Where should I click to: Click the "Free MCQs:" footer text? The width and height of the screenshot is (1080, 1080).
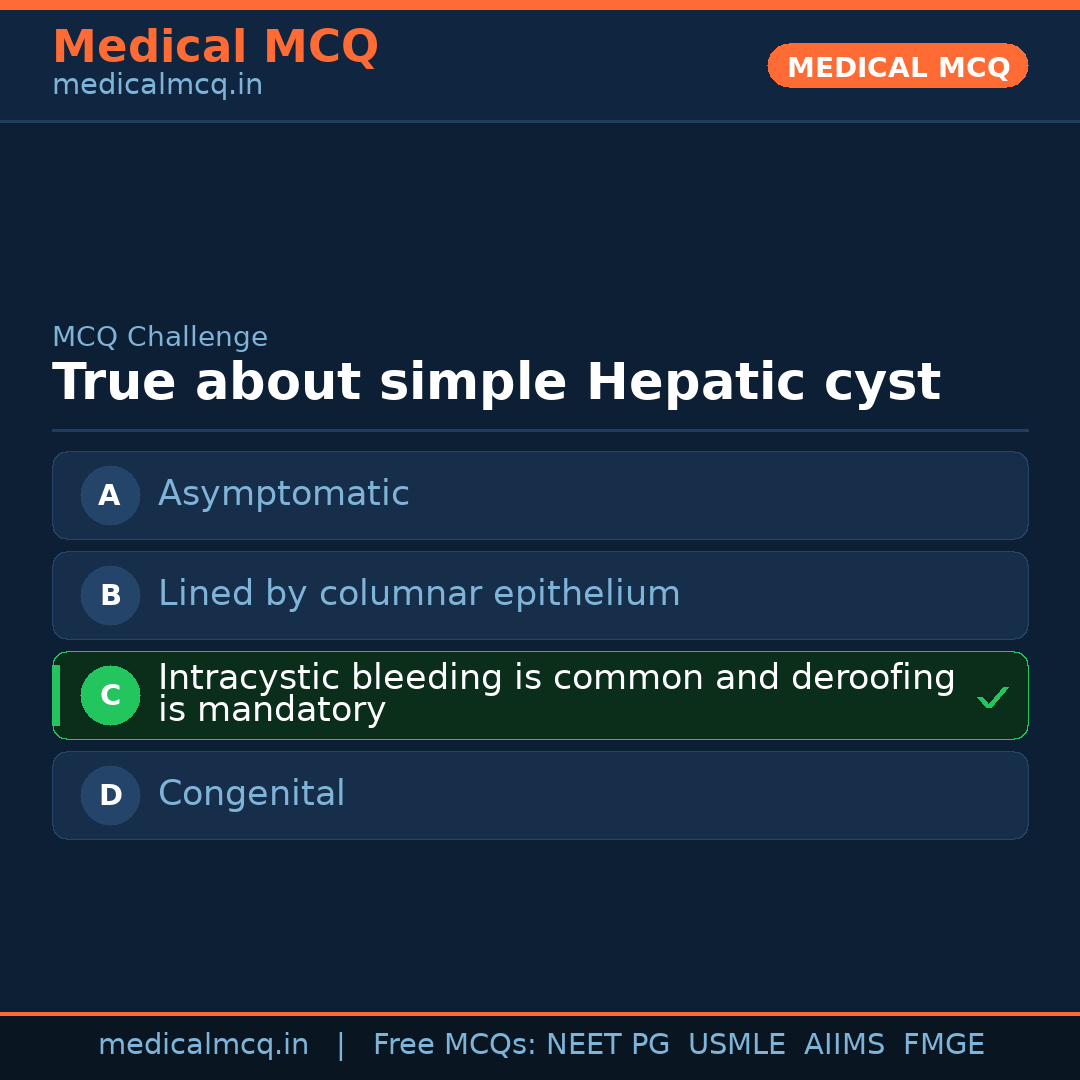pyautogui.click(x=454, y=1045)
